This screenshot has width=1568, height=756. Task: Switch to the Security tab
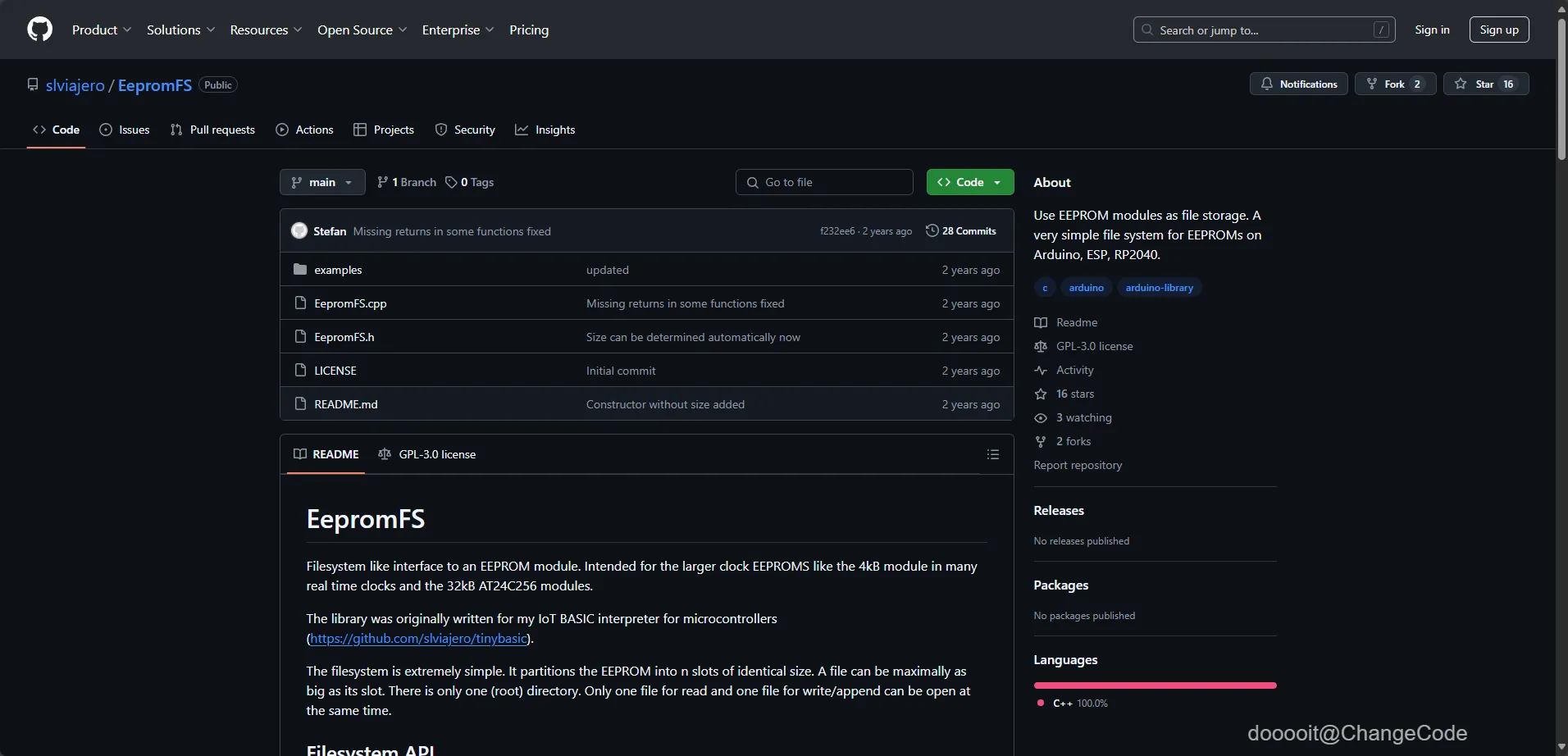465,130
